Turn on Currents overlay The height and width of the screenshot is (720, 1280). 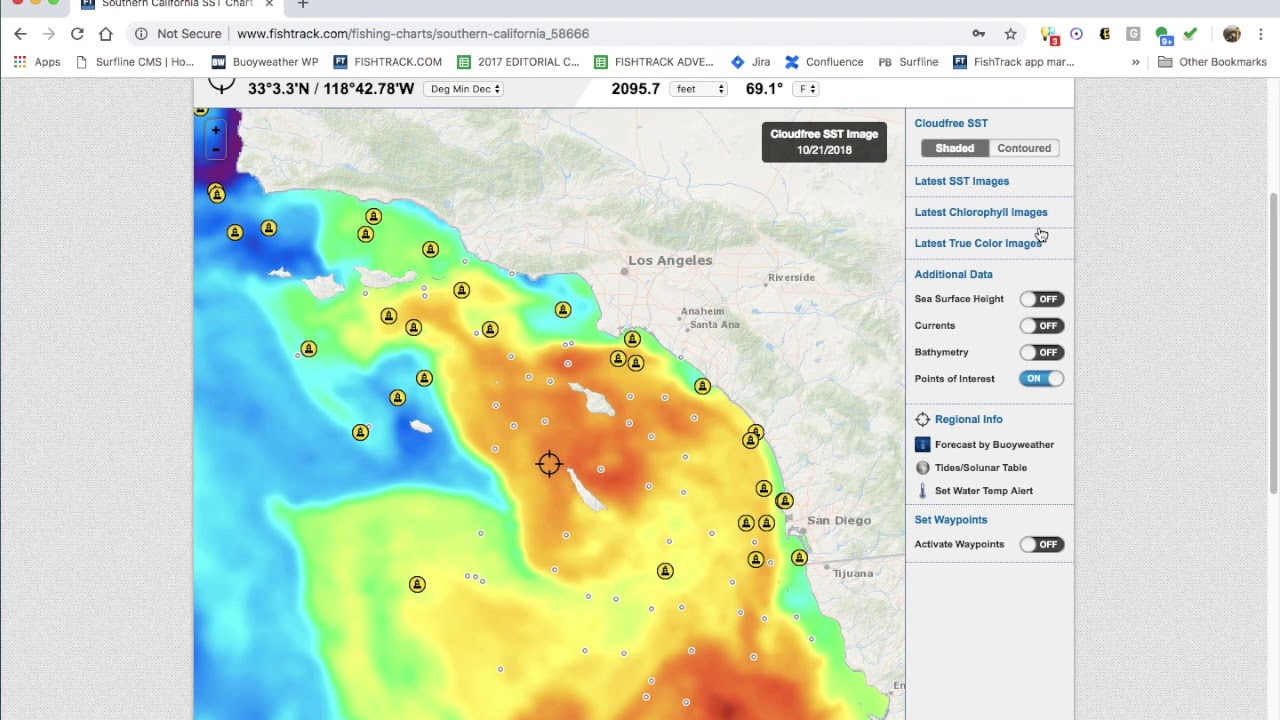click(1041, 326)
